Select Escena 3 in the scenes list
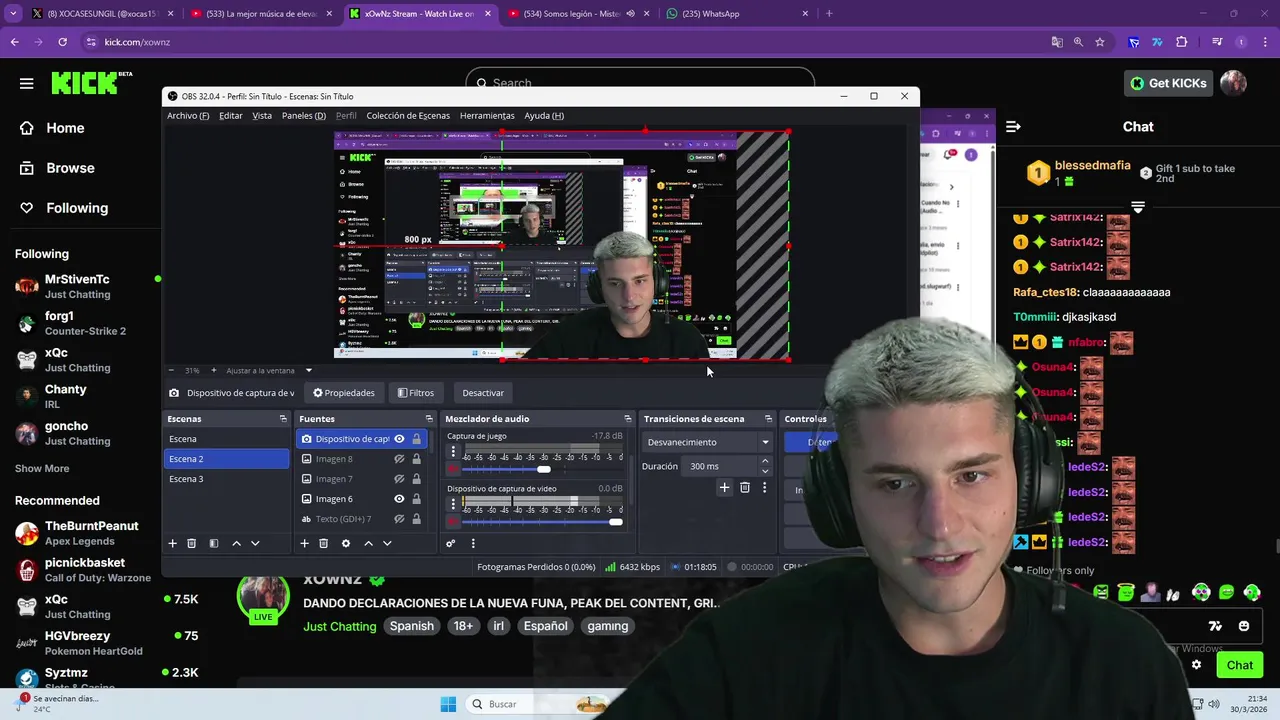 226,479
